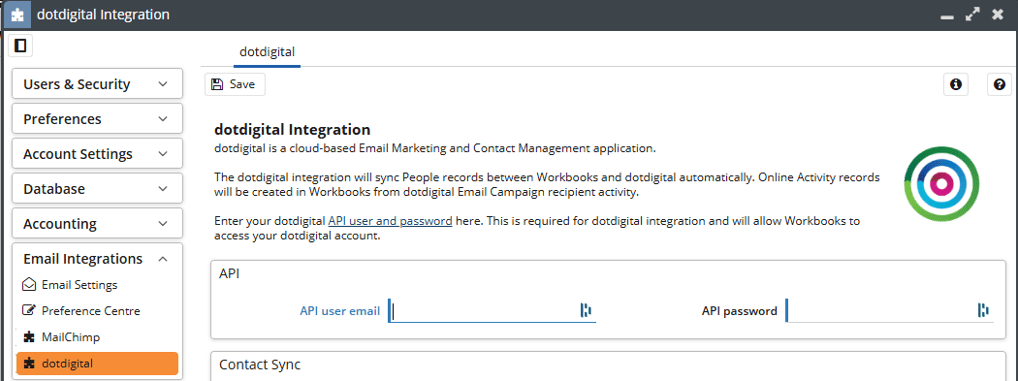Focus the API password input field
This screenshot has width=1018, height=381.
tap(889, 310)
